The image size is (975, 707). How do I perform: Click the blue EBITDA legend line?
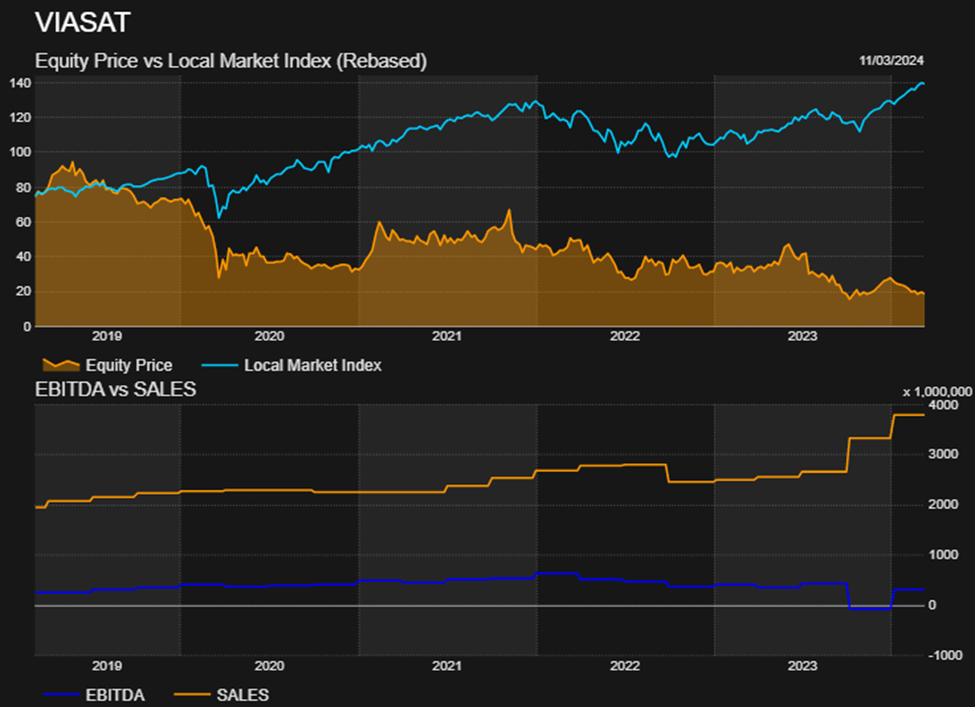(61, 695)
